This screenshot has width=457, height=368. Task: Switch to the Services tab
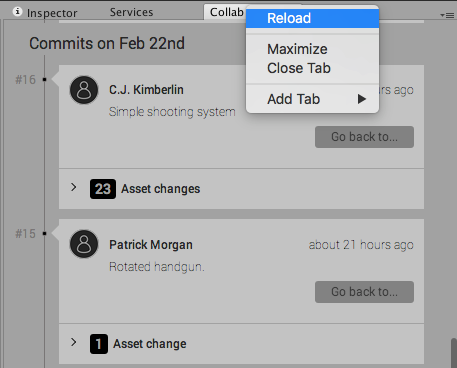pos(132,12)
